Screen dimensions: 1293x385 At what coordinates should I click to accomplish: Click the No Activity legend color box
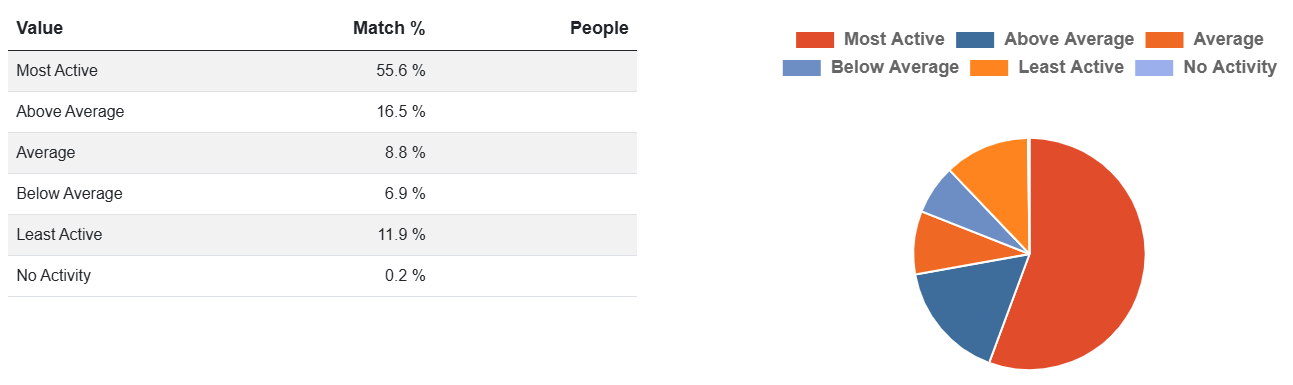tap(1155, 68)
